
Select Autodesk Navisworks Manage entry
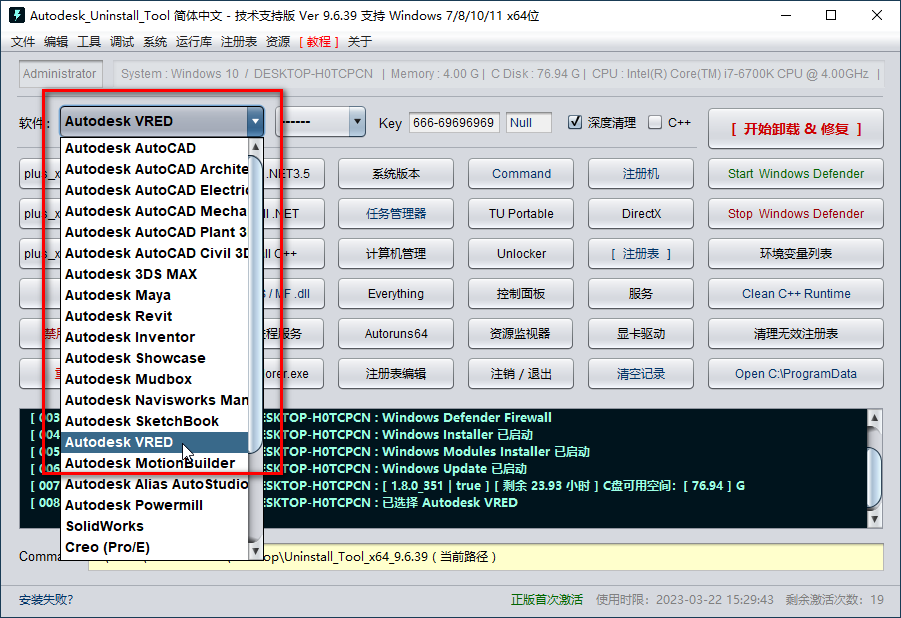coord(155,400)
